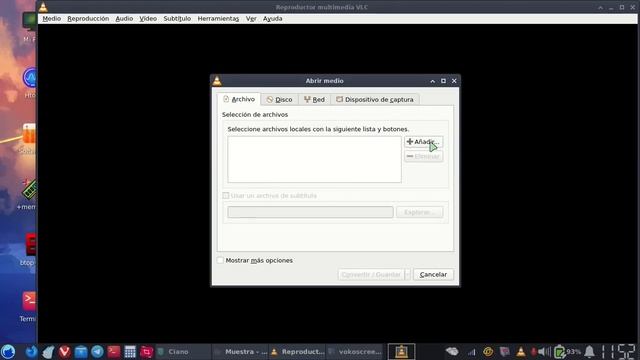640x360 pixels.
Task: Open the screenshot tool in taskbar
Action: tap(147, 351)
